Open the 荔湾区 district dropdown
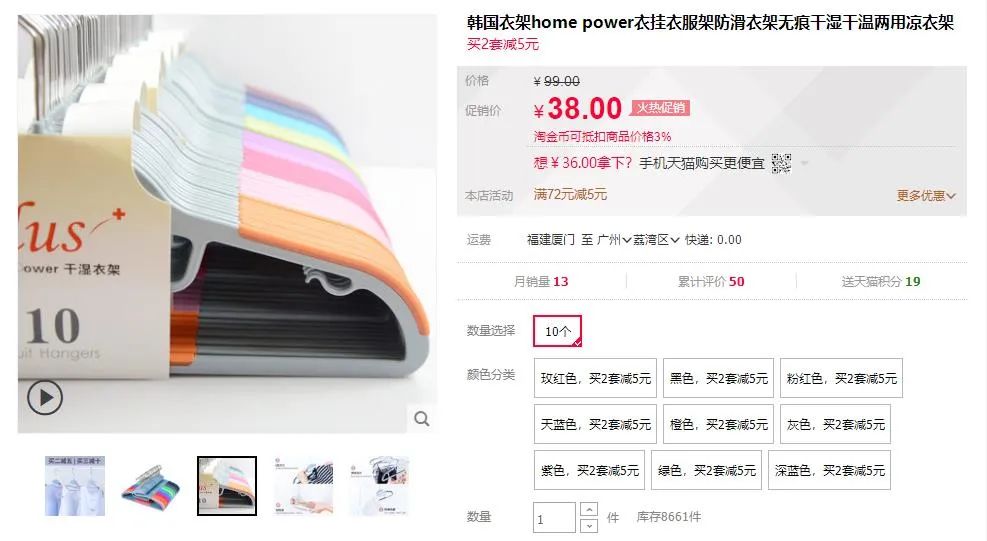Image resolution: width=987 pixels, height=541 pixels. [656, 240]
